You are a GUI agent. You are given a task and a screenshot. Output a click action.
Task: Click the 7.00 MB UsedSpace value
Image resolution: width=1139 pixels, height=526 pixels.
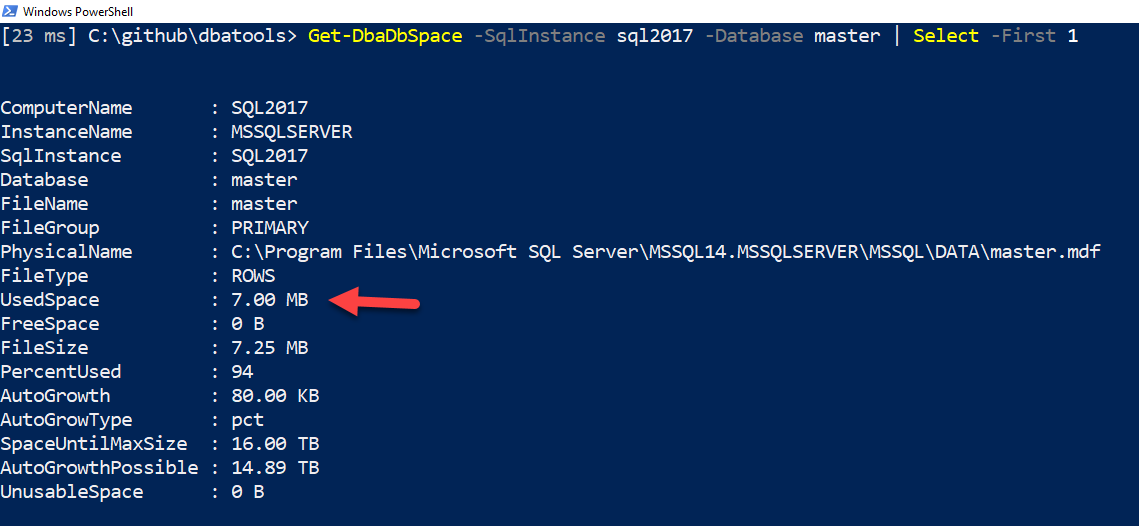tap(269, 300)
